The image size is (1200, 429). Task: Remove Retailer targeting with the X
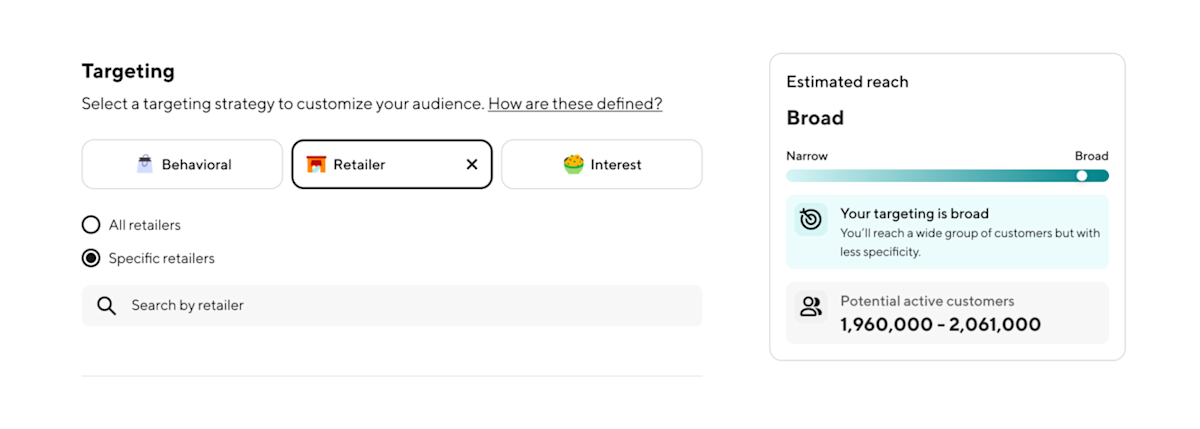click(472, 165)
